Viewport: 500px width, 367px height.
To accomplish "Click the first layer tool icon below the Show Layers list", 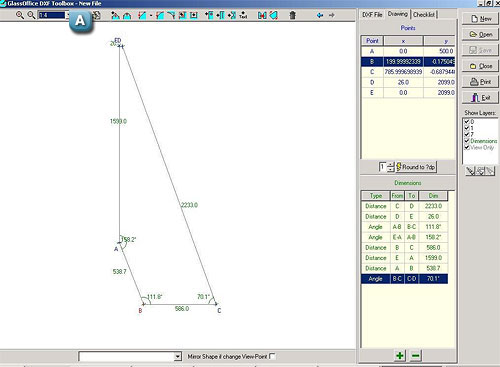I will pyautogui.click(x=470, y=171).
